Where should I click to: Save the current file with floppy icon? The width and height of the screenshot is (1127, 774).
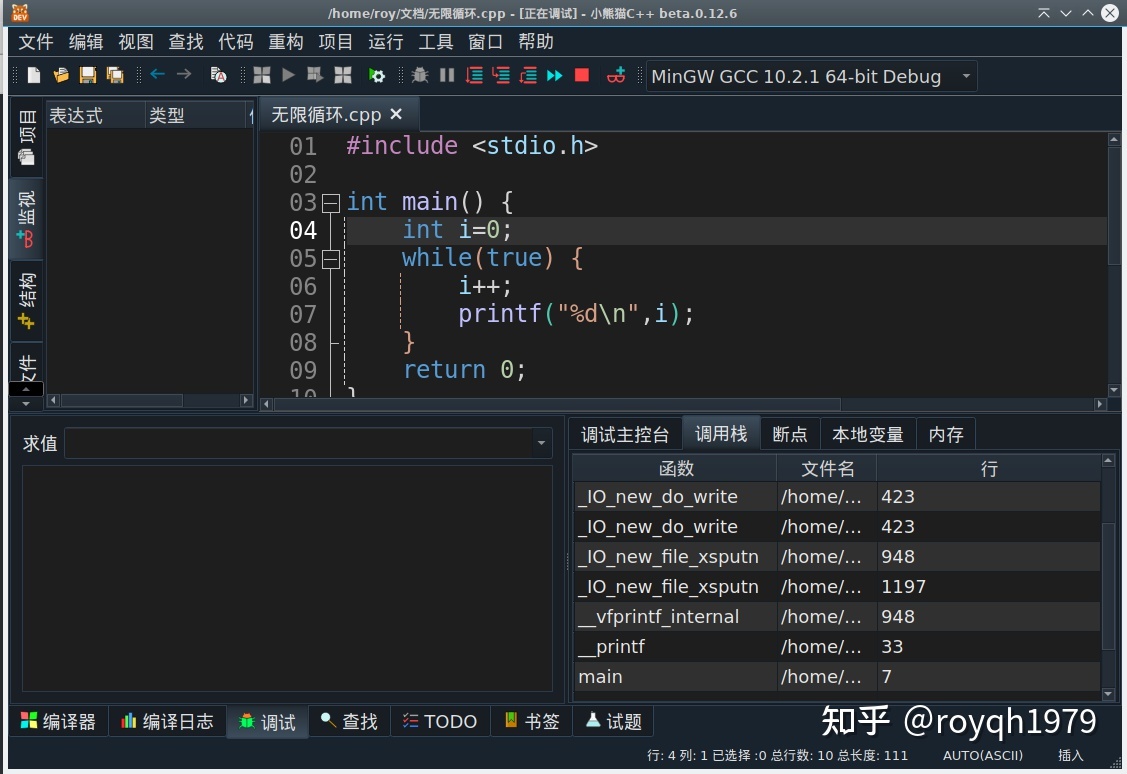[x=88, y=75]
